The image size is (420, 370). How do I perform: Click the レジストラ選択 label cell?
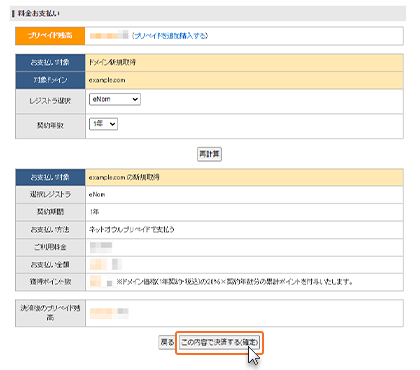[50, 101]
